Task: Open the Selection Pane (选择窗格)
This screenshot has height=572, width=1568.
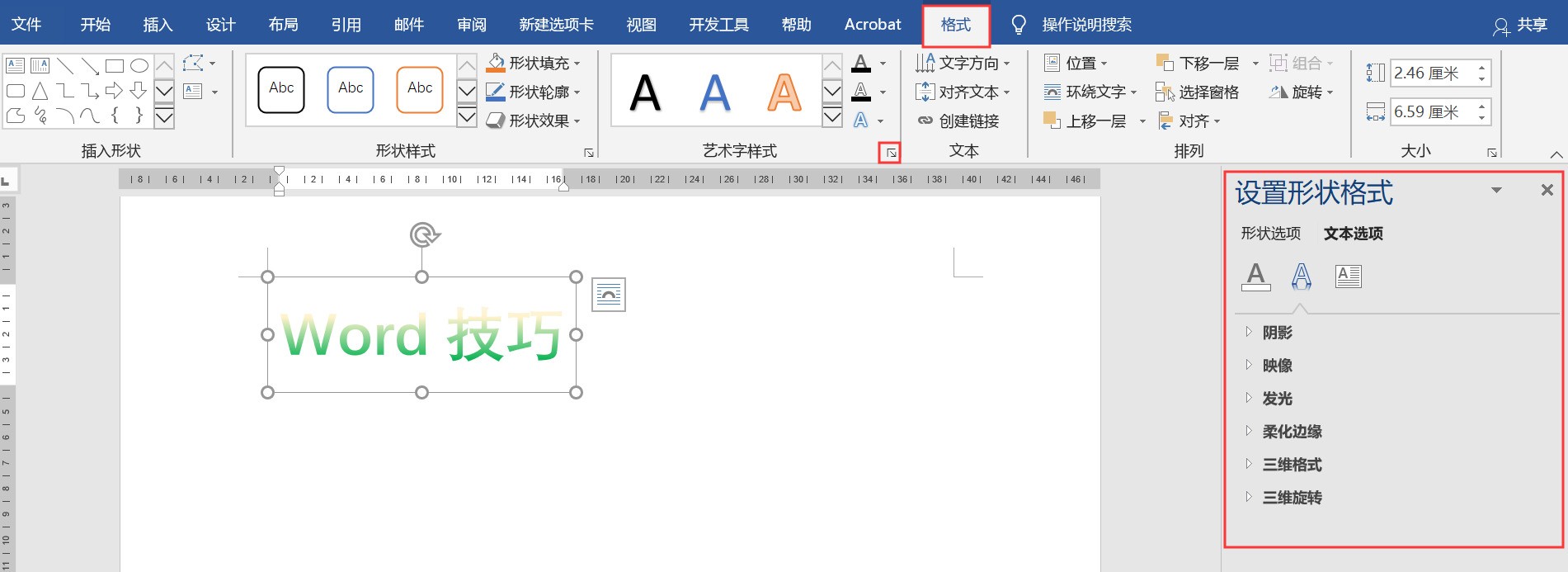Action: pyautogui.click(x=1198, y=92)
